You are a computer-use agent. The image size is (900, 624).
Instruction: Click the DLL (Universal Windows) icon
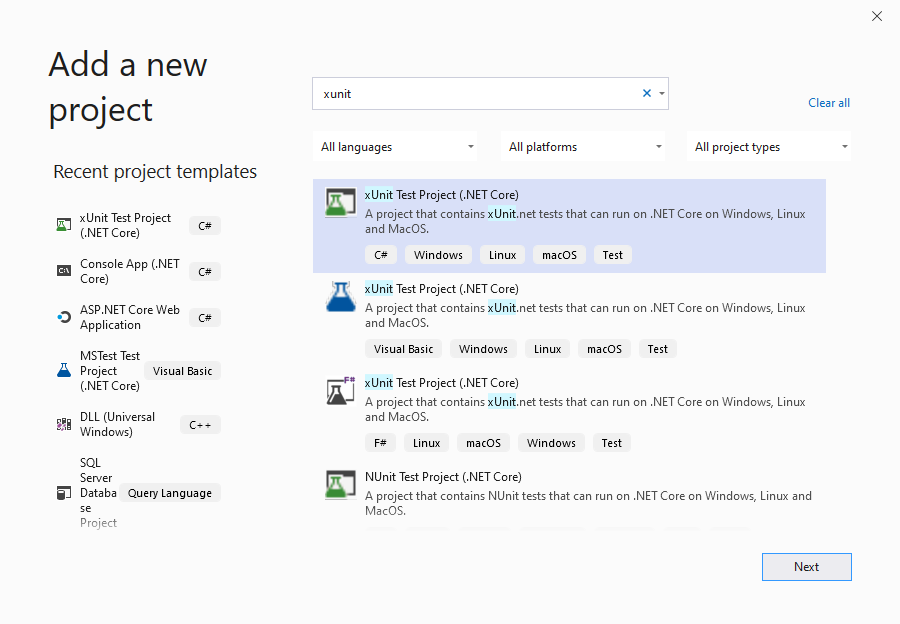pyautogui.click(x=64, y=424)
